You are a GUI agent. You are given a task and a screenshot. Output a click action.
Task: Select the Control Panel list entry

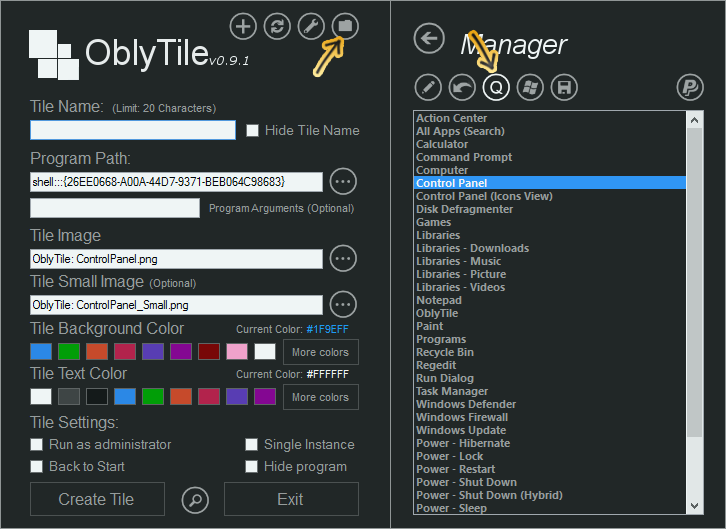pyautogui.click(x=550, y=183)
